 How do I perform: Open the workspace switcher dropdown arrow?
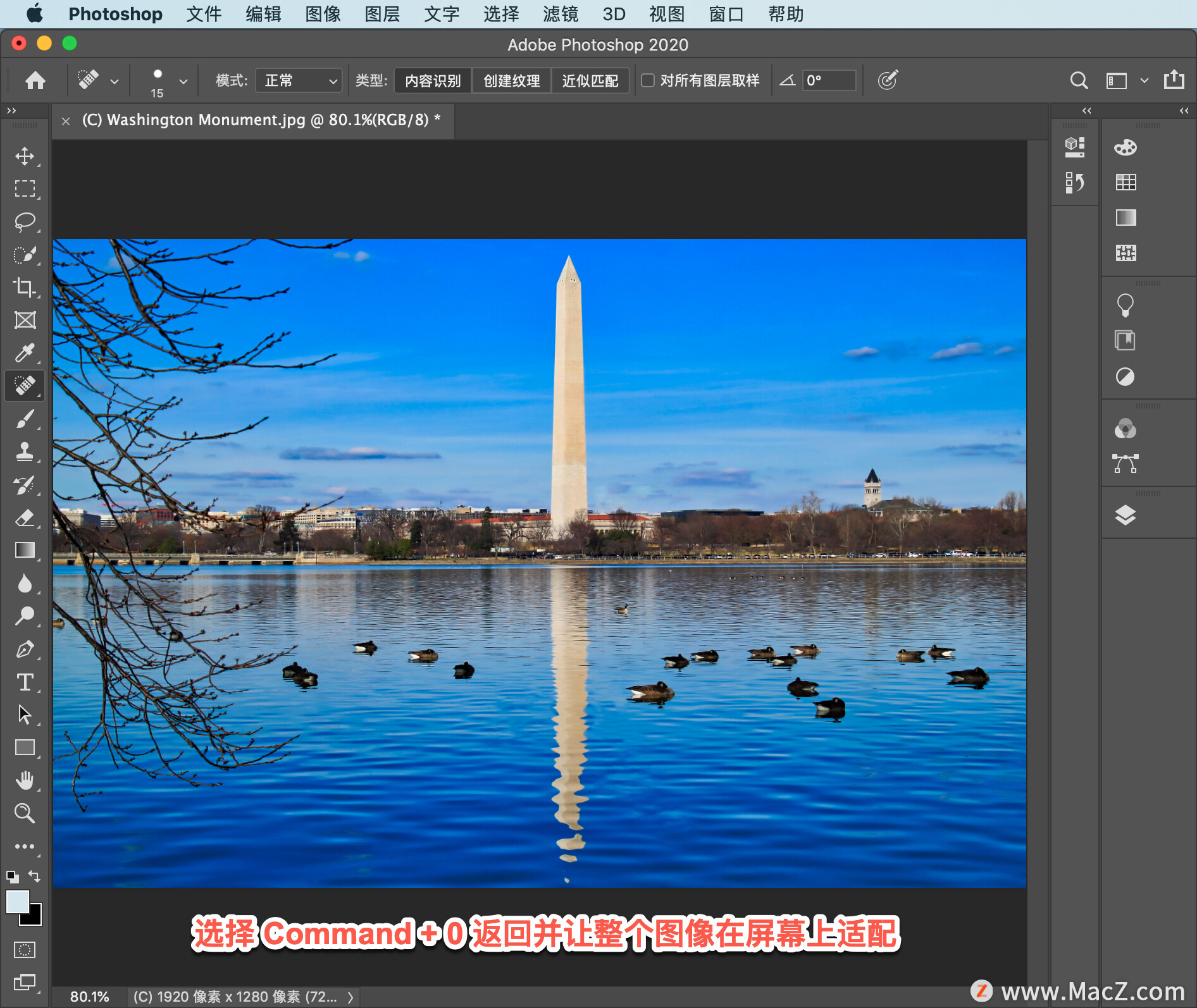point(1144,80)
